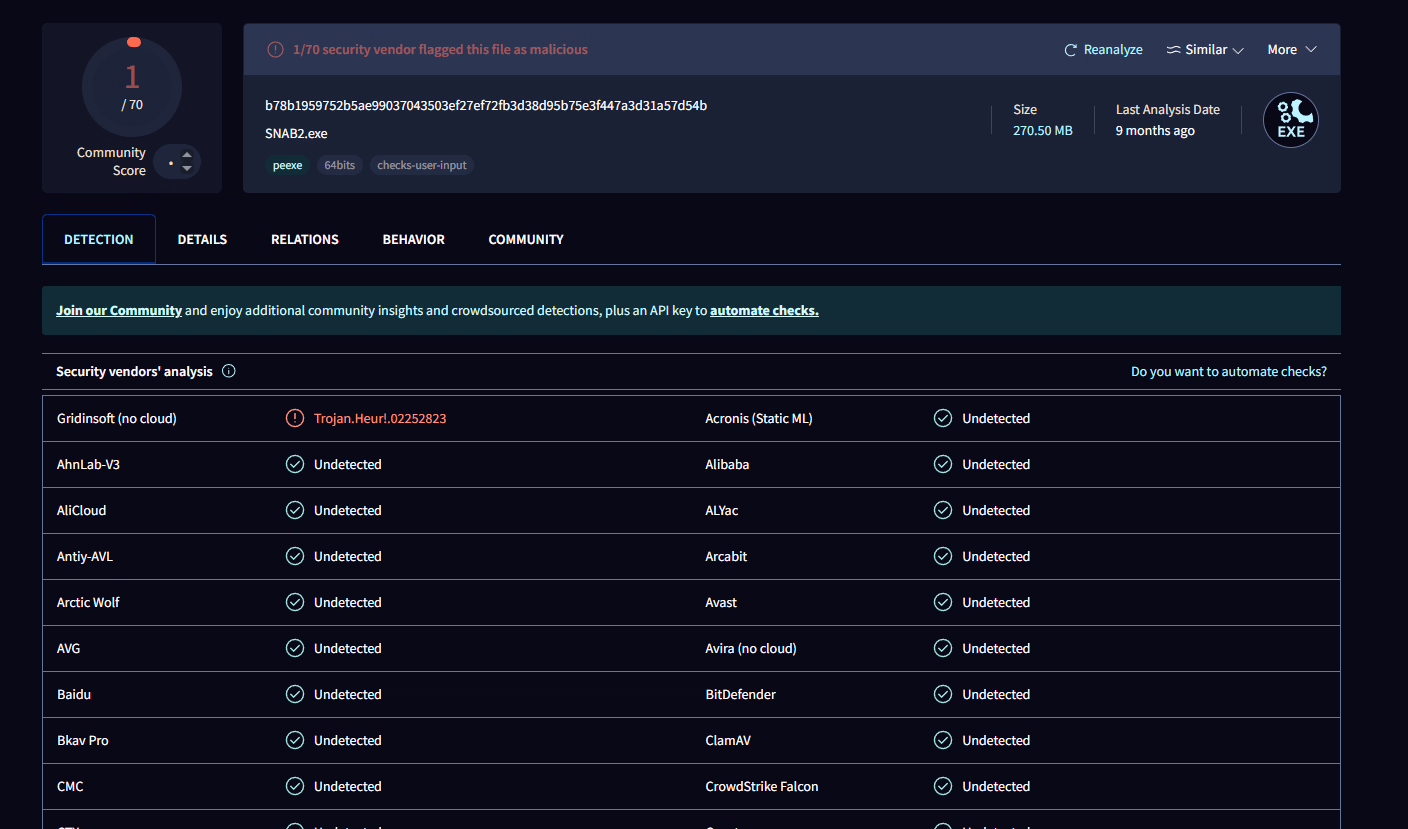The image size is (1408, 829).
Task: Click the Bkav Pro vendor name
Action: point(83,740)
